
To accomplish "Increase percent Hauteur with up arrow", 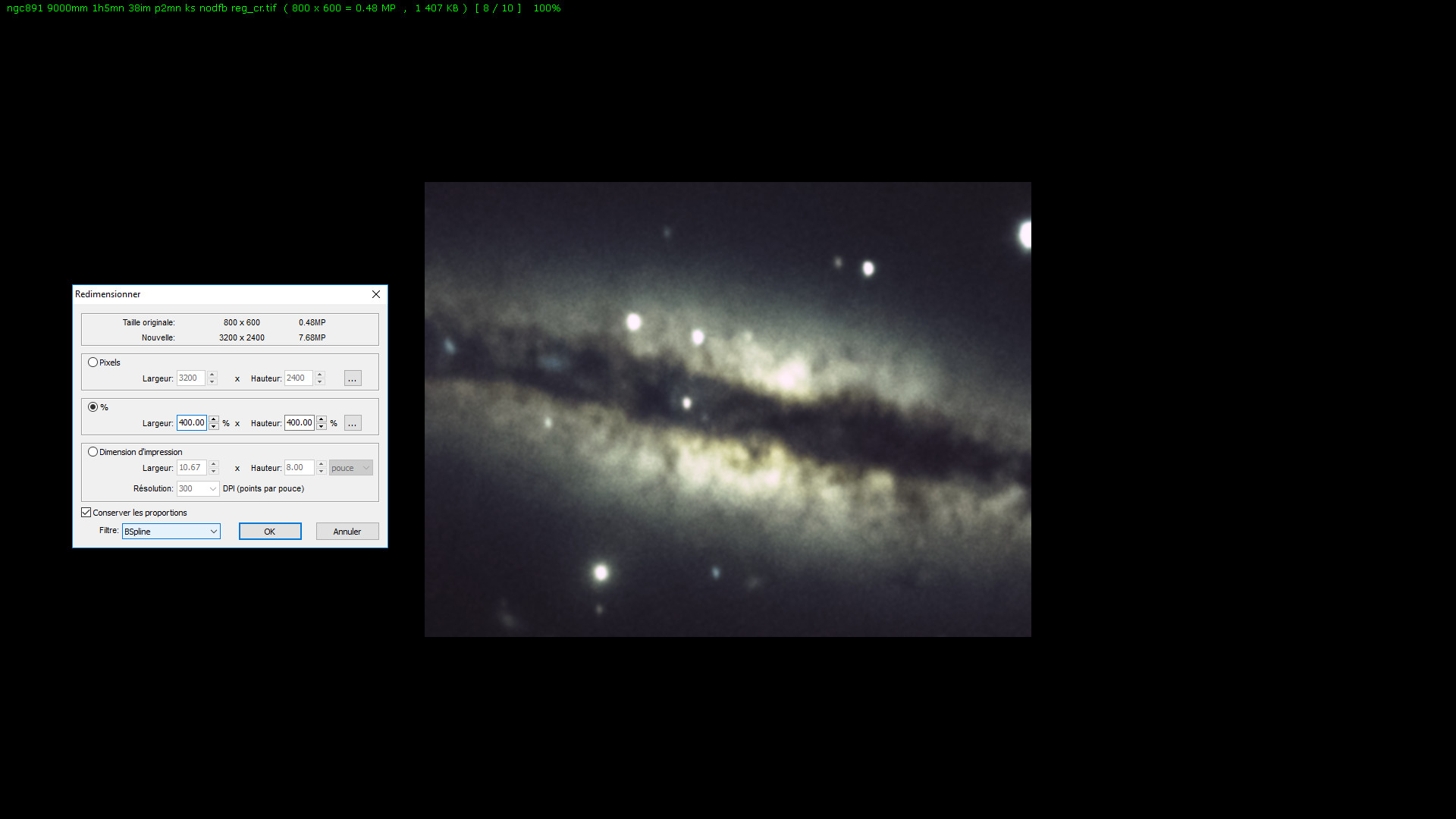I will tap(322, 419).
